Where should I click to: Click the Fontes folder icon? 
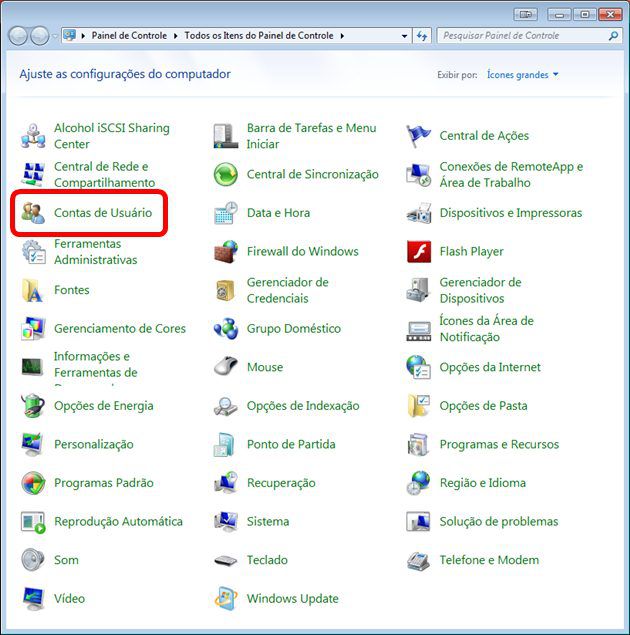coord(33,290)
